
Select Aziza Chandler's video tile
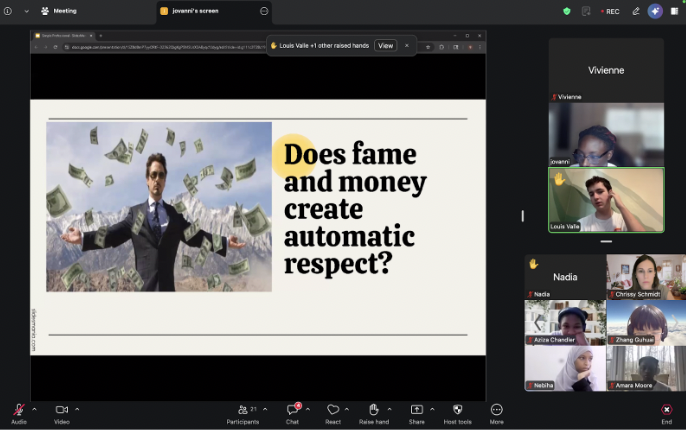pyautogui.click(x=565, y=322)
